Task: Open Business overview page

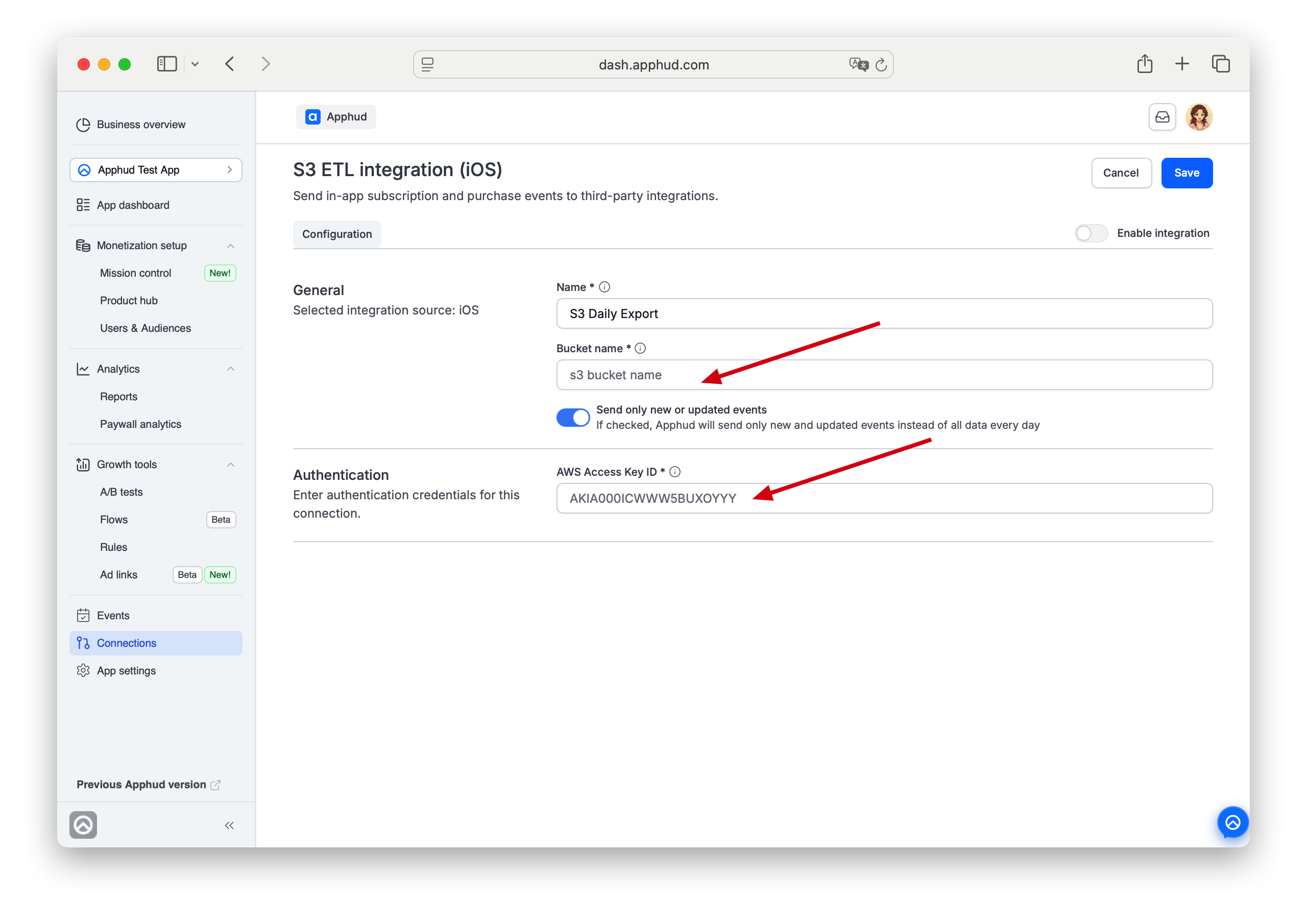Action: (x=140, y=124)
